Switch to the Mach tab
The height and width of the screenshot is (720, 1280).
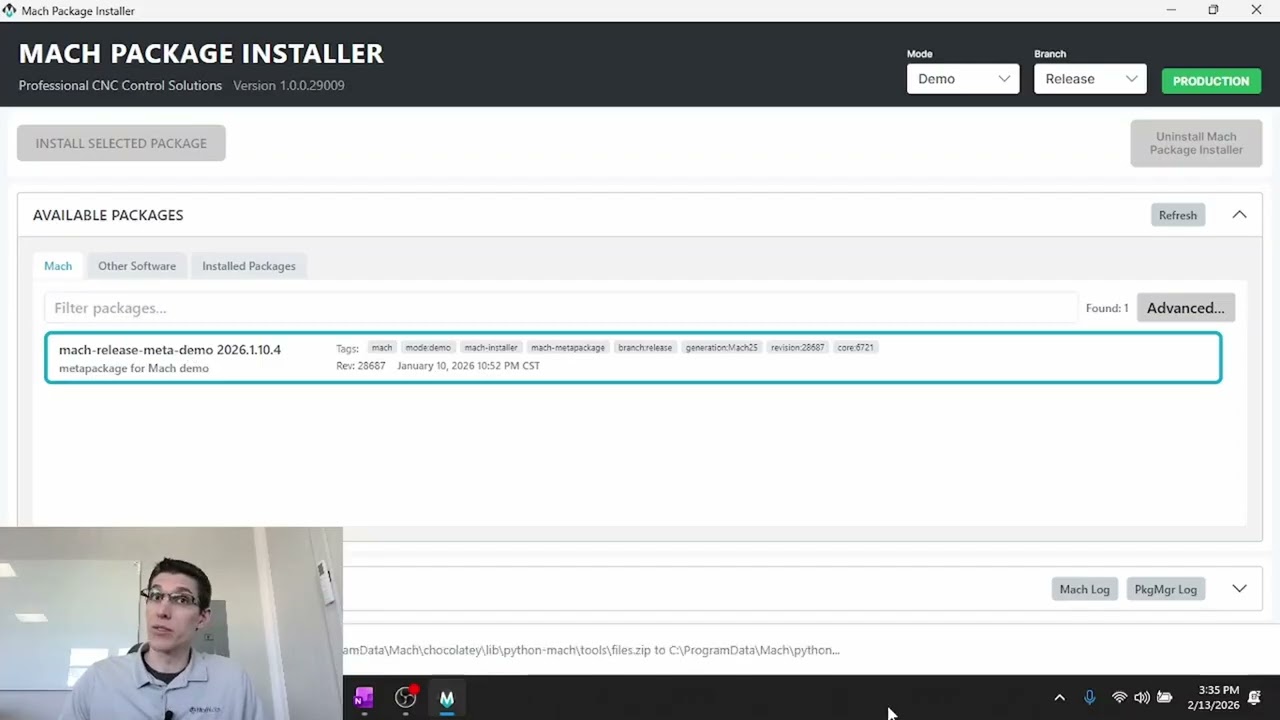point(58,266)
